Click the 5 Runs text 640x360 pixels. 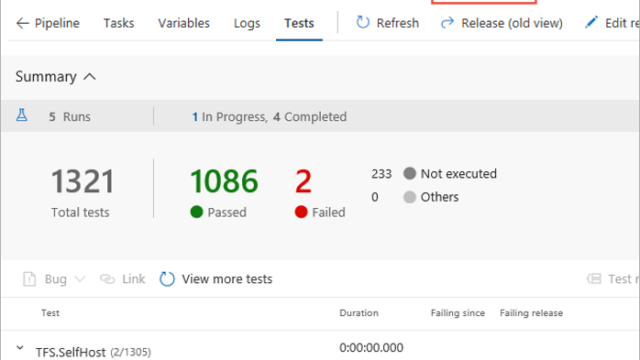coord(70,117)
